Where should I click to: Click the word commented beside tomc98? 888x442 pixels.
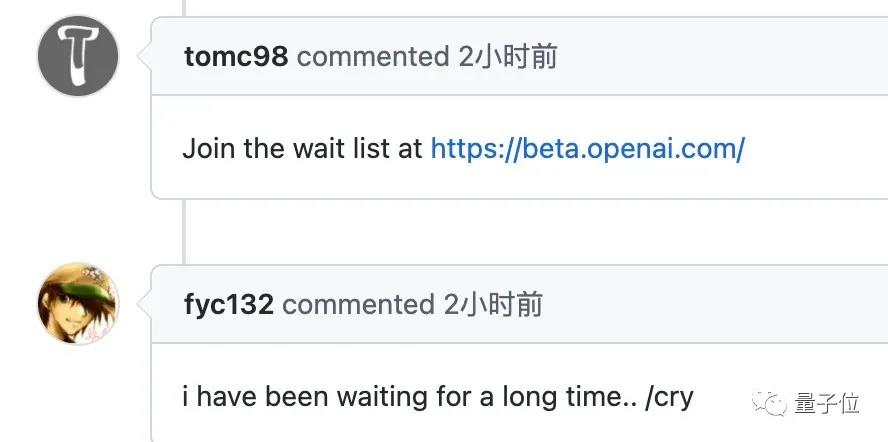373,57
